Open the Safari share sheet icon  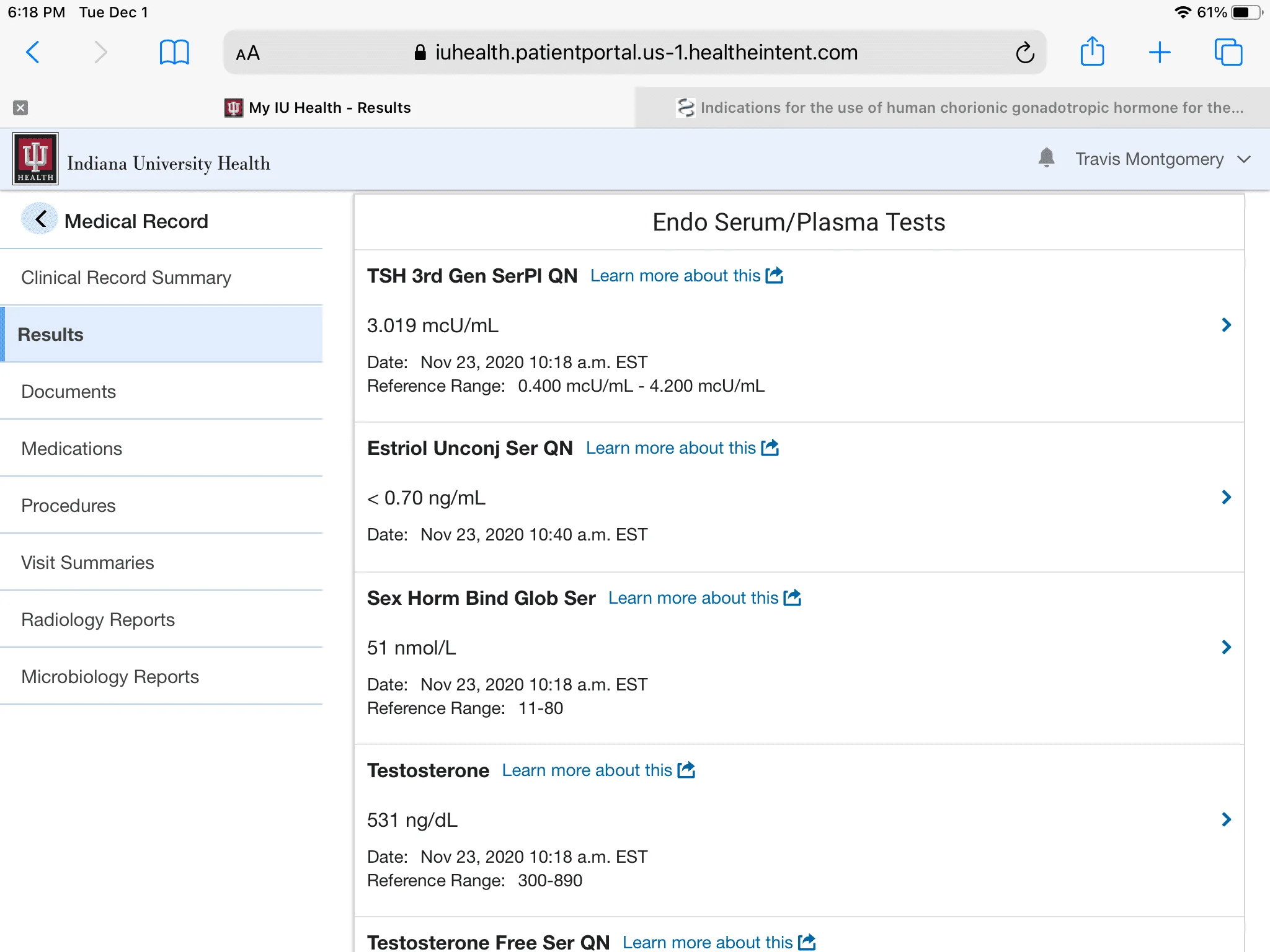coord(1092,51)
